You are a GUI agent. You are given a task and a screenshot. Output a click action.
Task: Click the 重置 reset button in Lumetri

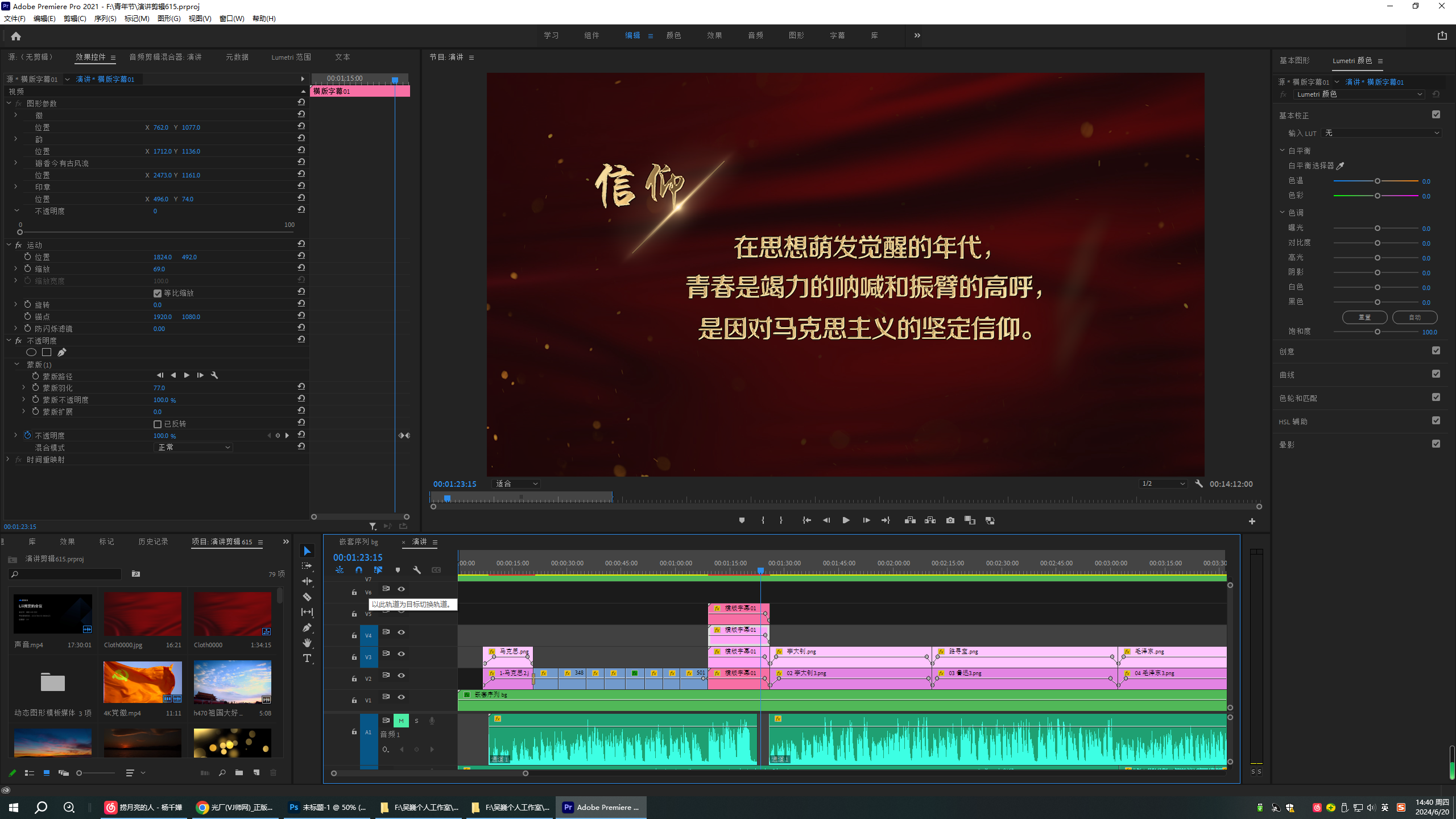(1364, 317)
